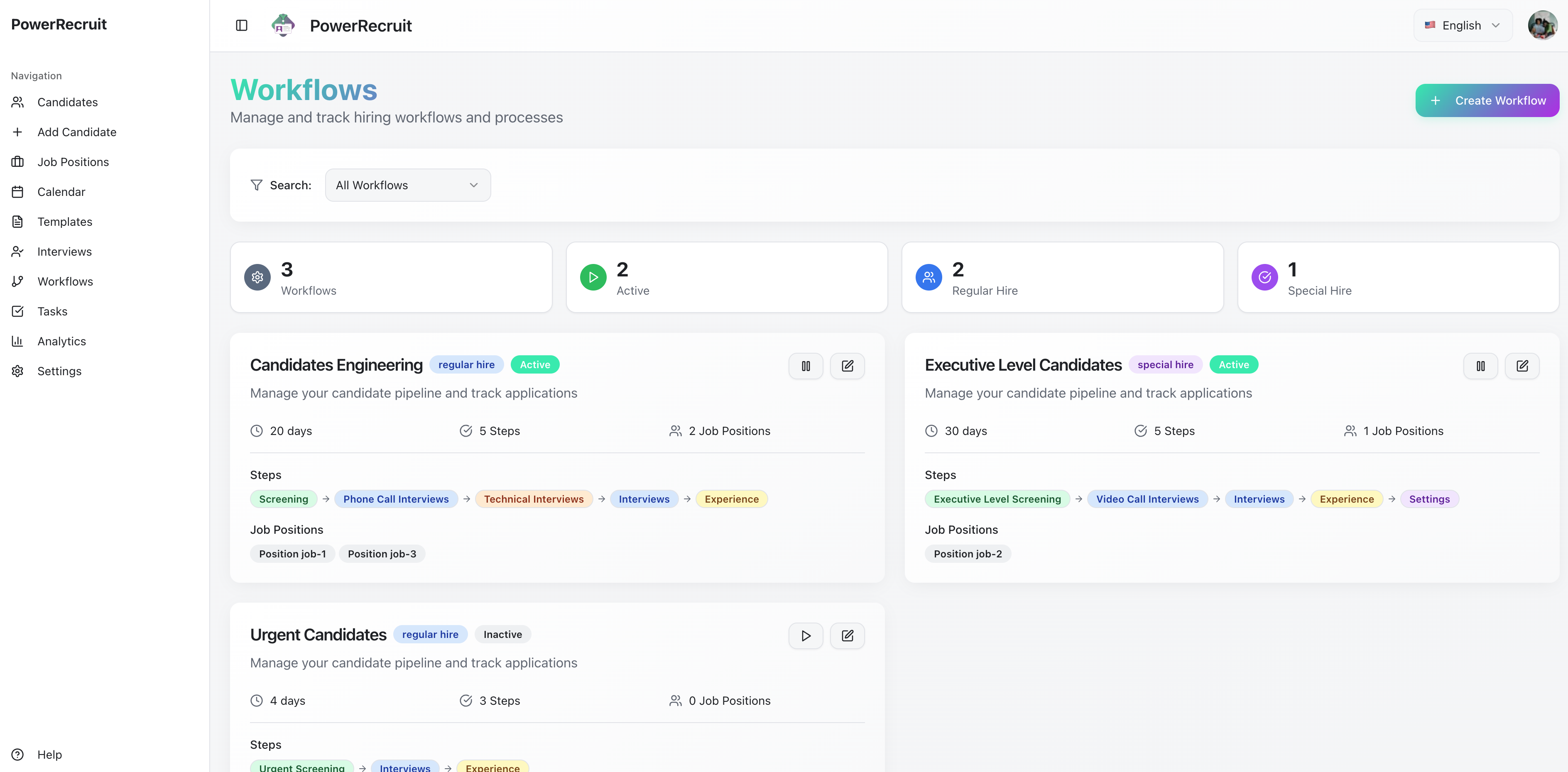Pause the Candidates Engineering workflow

(x=805, y=366)
